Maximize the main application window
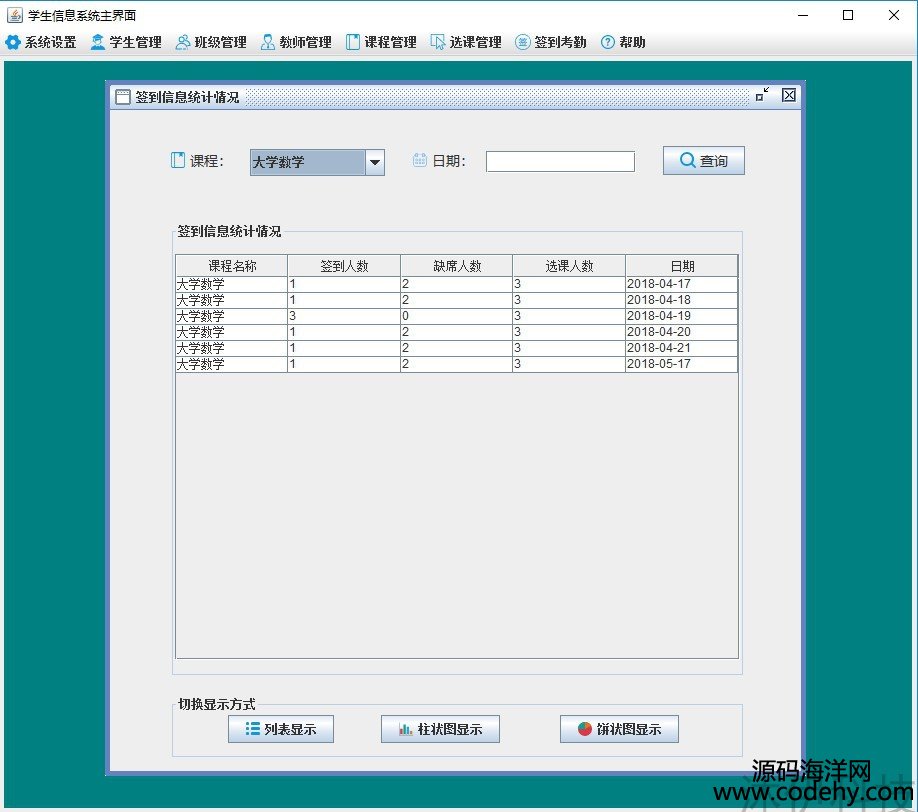 pos(848,15)
